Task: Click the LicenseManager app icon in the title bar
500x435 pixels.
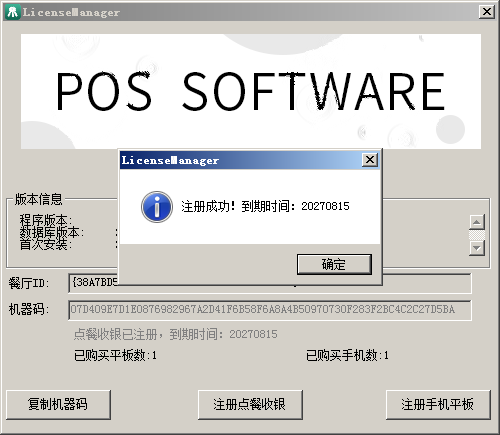Action: [13, 12]
